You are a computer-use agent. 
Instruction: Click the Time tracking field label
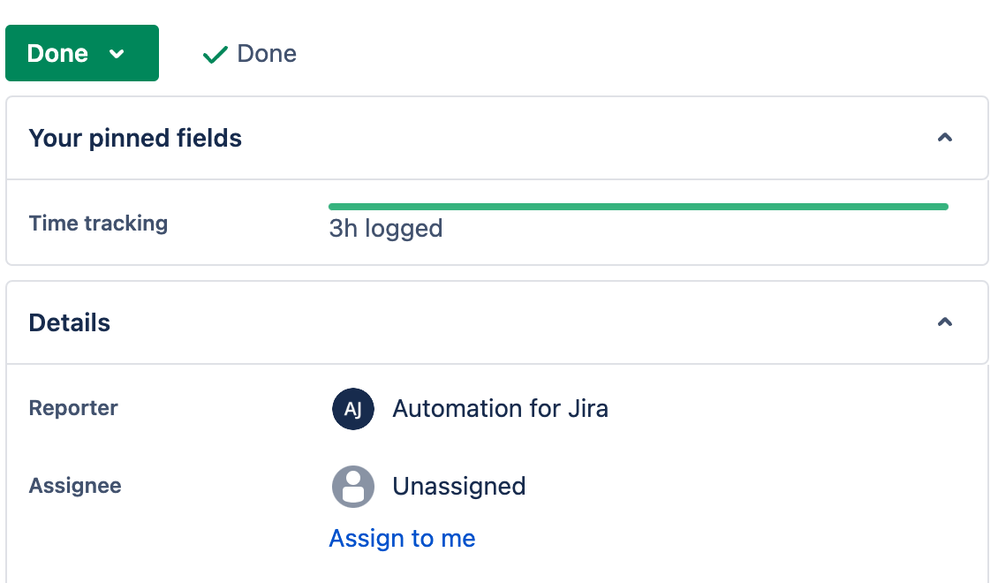coord(98,223)
